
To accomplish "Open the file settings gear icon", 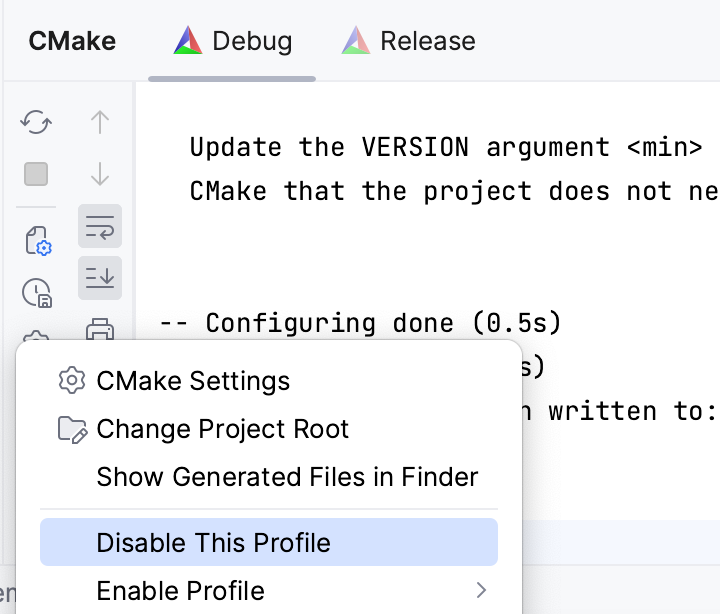I will pos(37,240).
